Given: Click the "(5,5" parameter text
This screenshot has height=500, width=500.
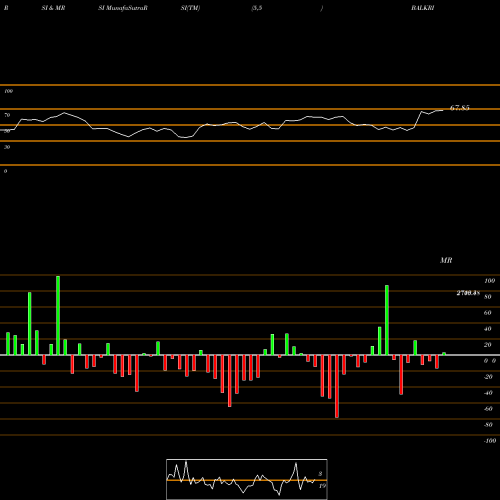Looking at the screenshot, I should point(257,8).
